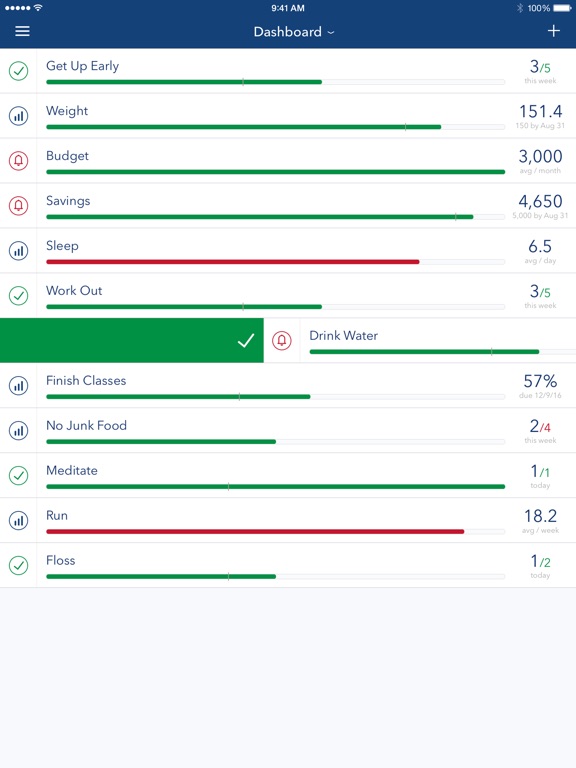Open the chart icon beside Finish Classes
The image size is (576, 768).
tap(19, 385)
